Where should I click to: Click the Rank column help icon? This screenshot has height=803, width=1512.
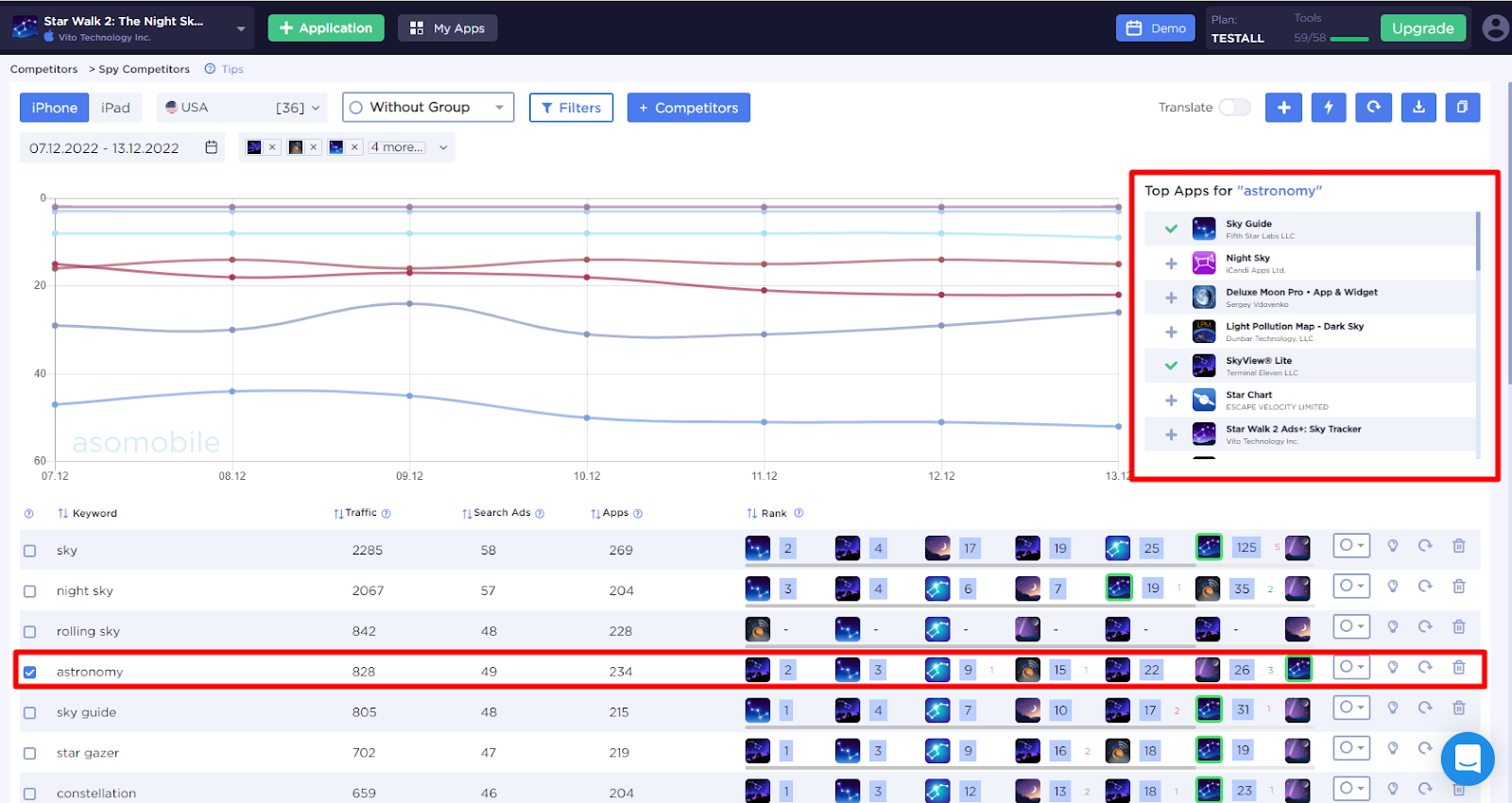pyautogui.click(x=799, y=513)
